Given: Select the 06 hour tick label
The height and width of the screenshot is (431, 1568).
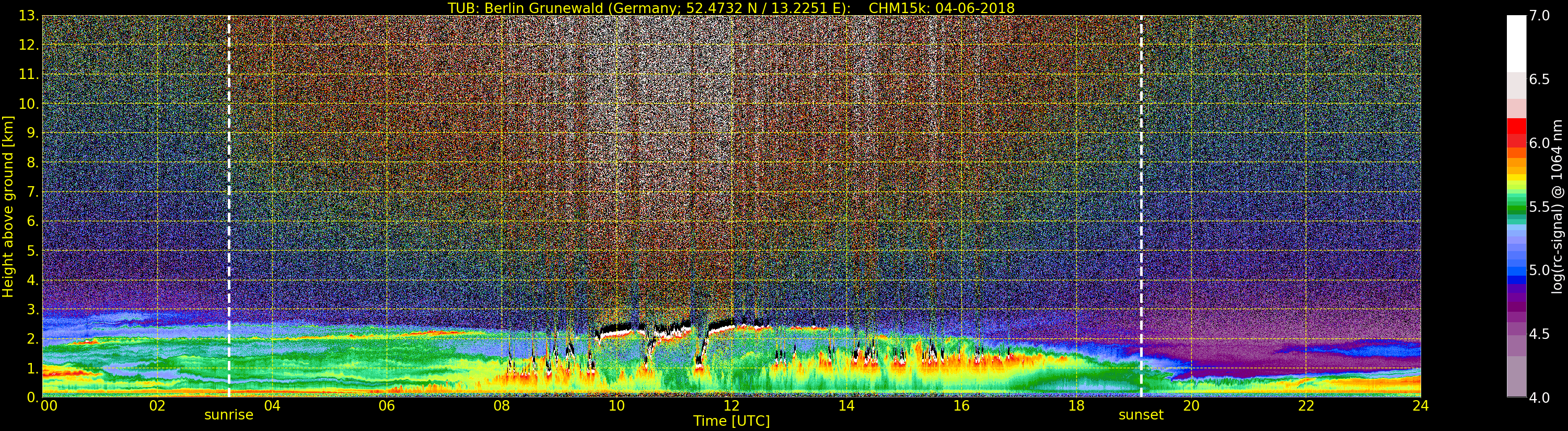Looking at the screenshot, I should pos(387,406).
